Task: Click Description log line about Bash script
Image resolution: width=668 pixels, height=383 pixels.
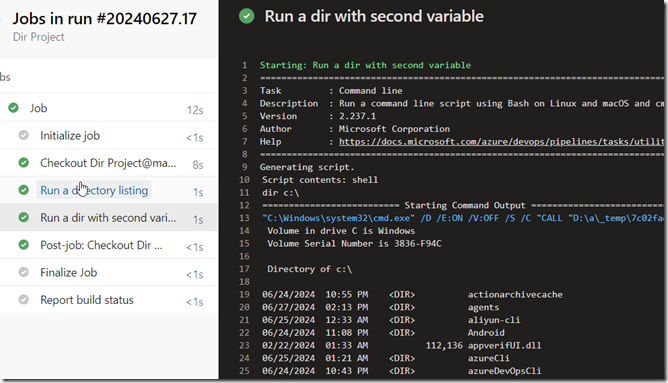Action: click(x=462, y=104)
